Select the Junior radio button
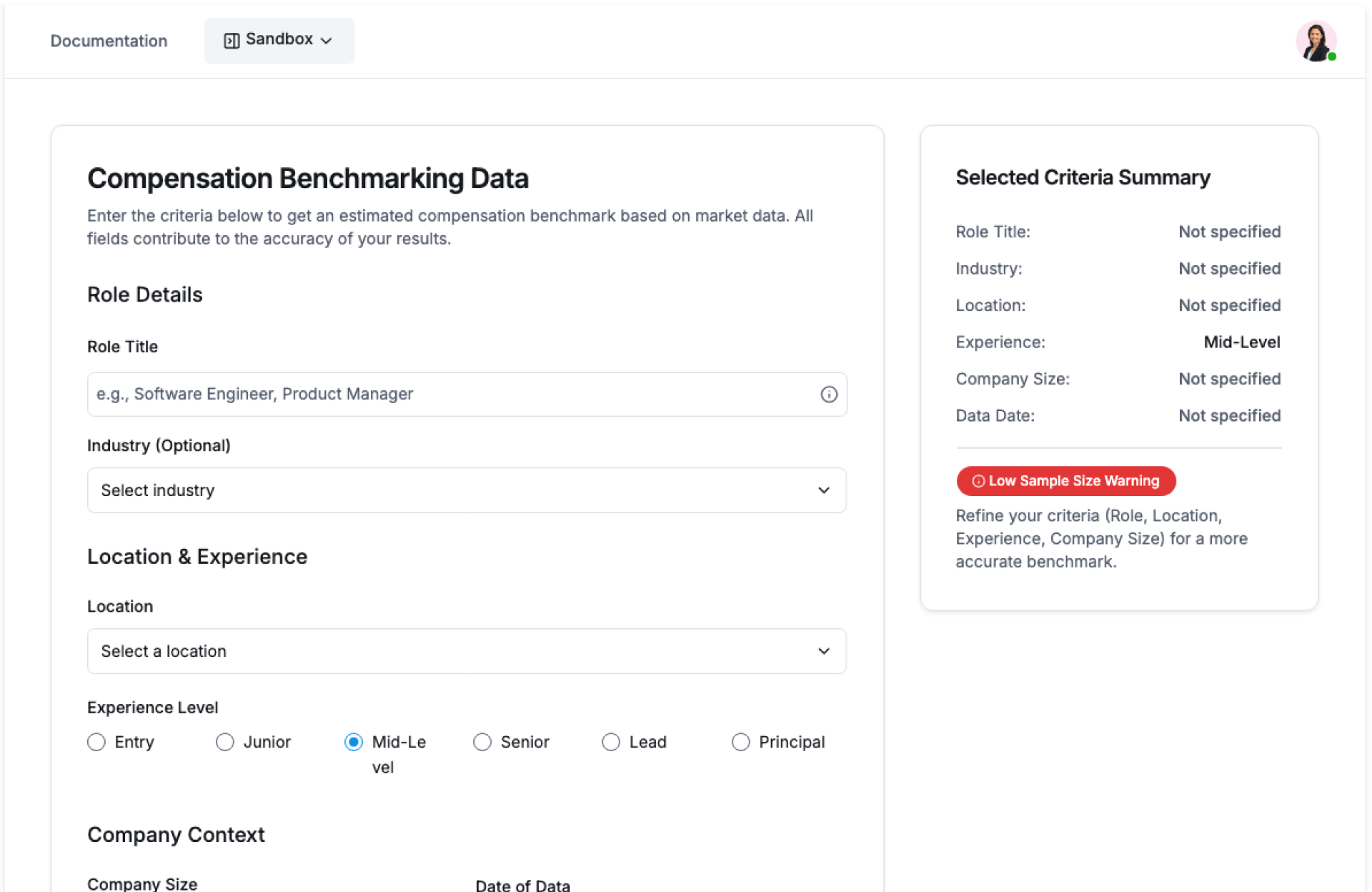 225,742
